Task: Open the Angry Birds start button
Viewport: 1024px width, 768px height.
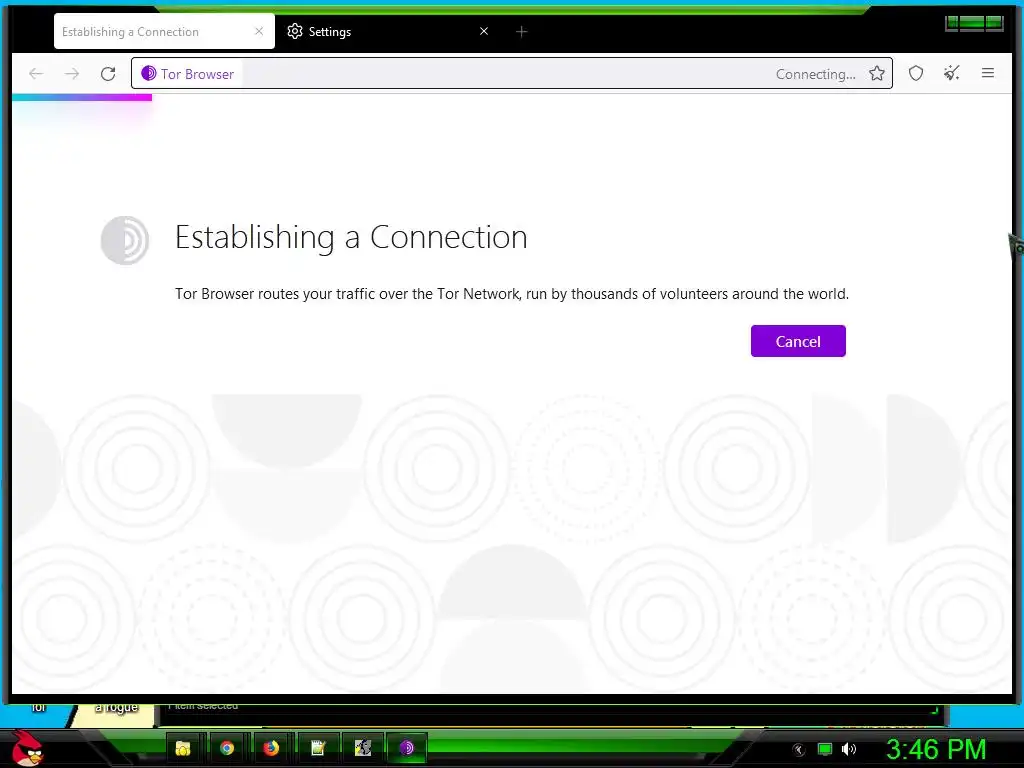Action: (x=26, y=748)
